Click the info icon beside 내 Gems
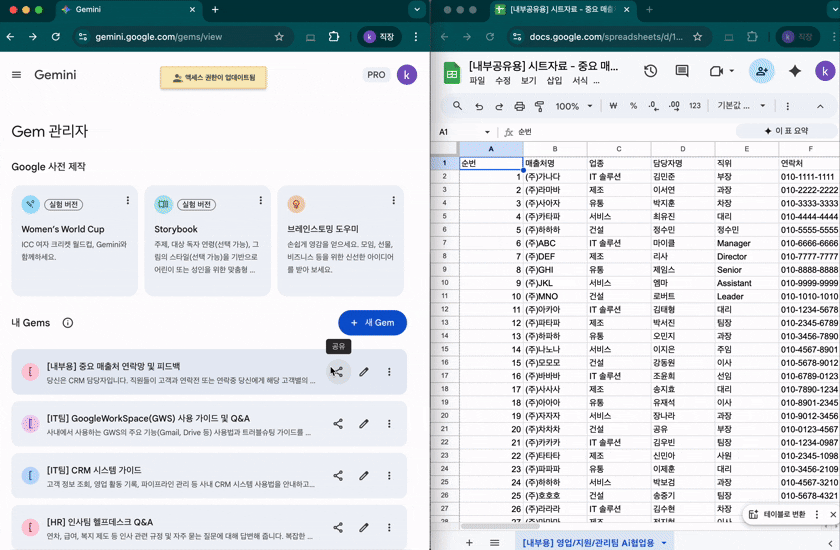840x550 pixels. tap(68, 323)
